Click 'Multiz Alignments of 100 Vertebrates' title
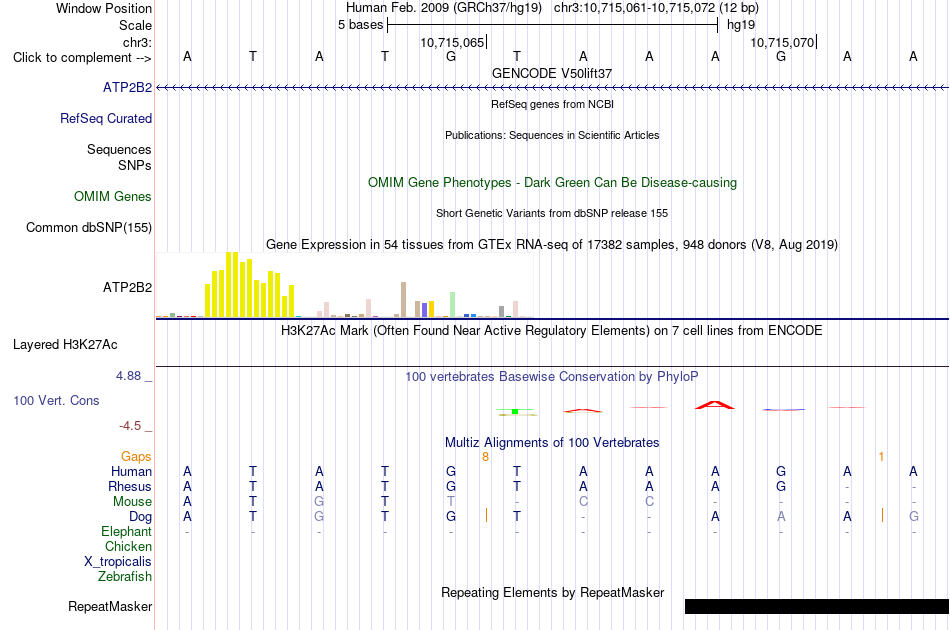The height and width of the screenshot is (630, 950). tap(552, 443)
